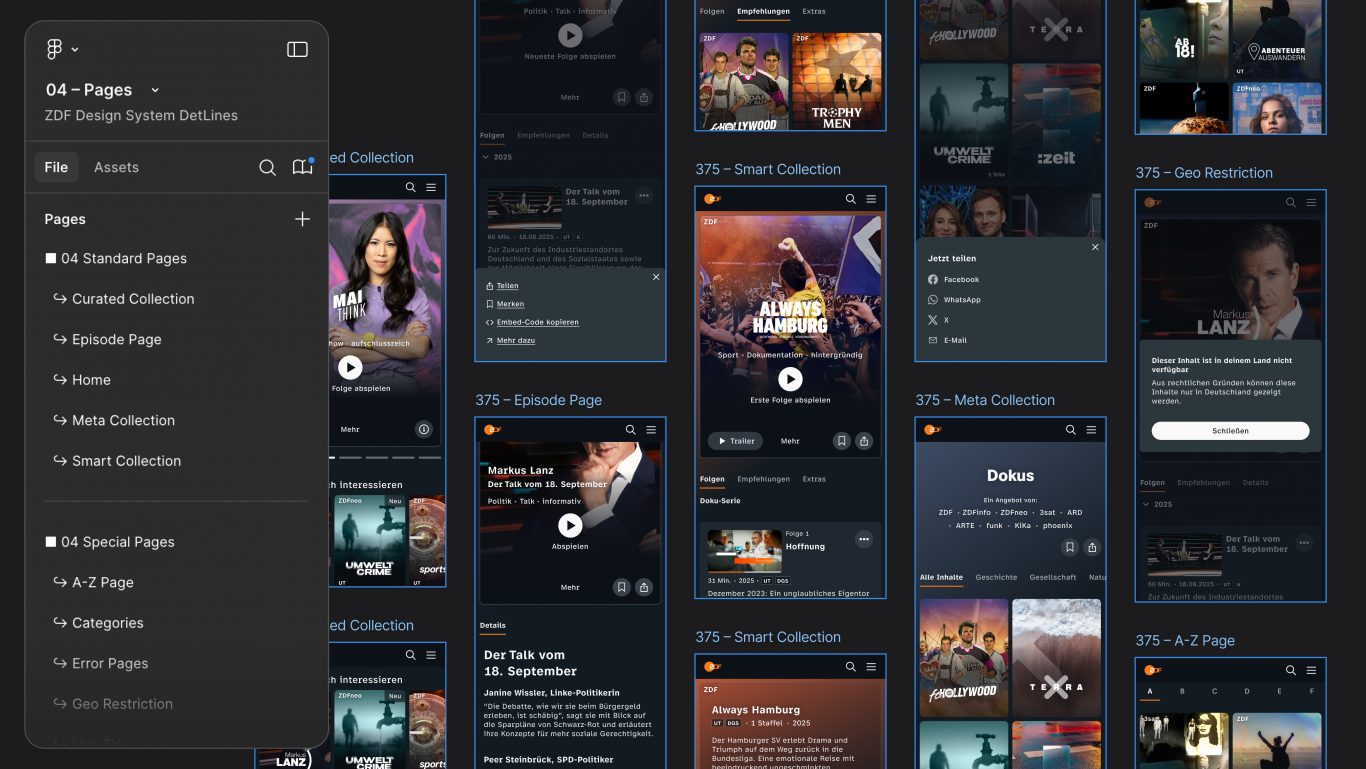Close the 'Jetzt teilen' share sheet
This screenshot has height=769, width=1366.
pos(1095,247)
